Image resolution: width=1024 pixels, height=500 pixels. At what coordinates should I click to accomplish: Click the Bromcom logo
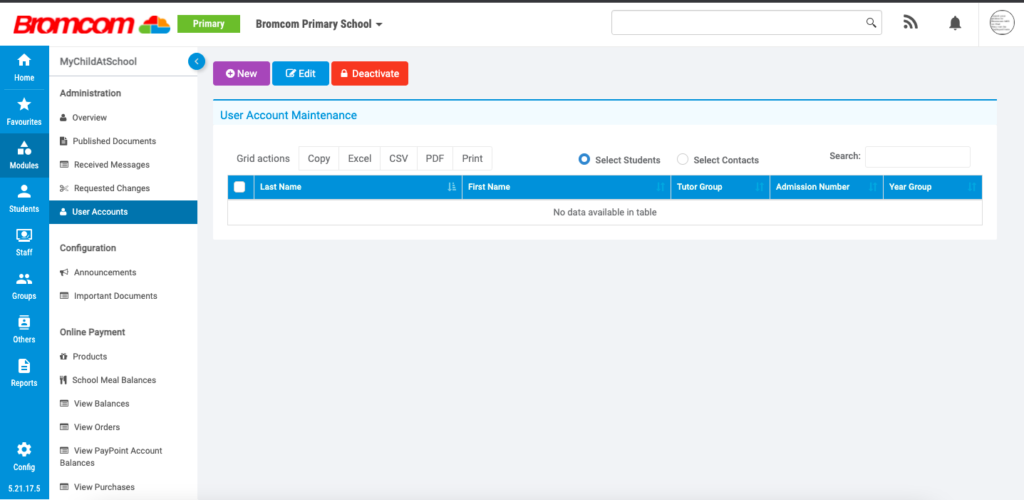point(91,24)
